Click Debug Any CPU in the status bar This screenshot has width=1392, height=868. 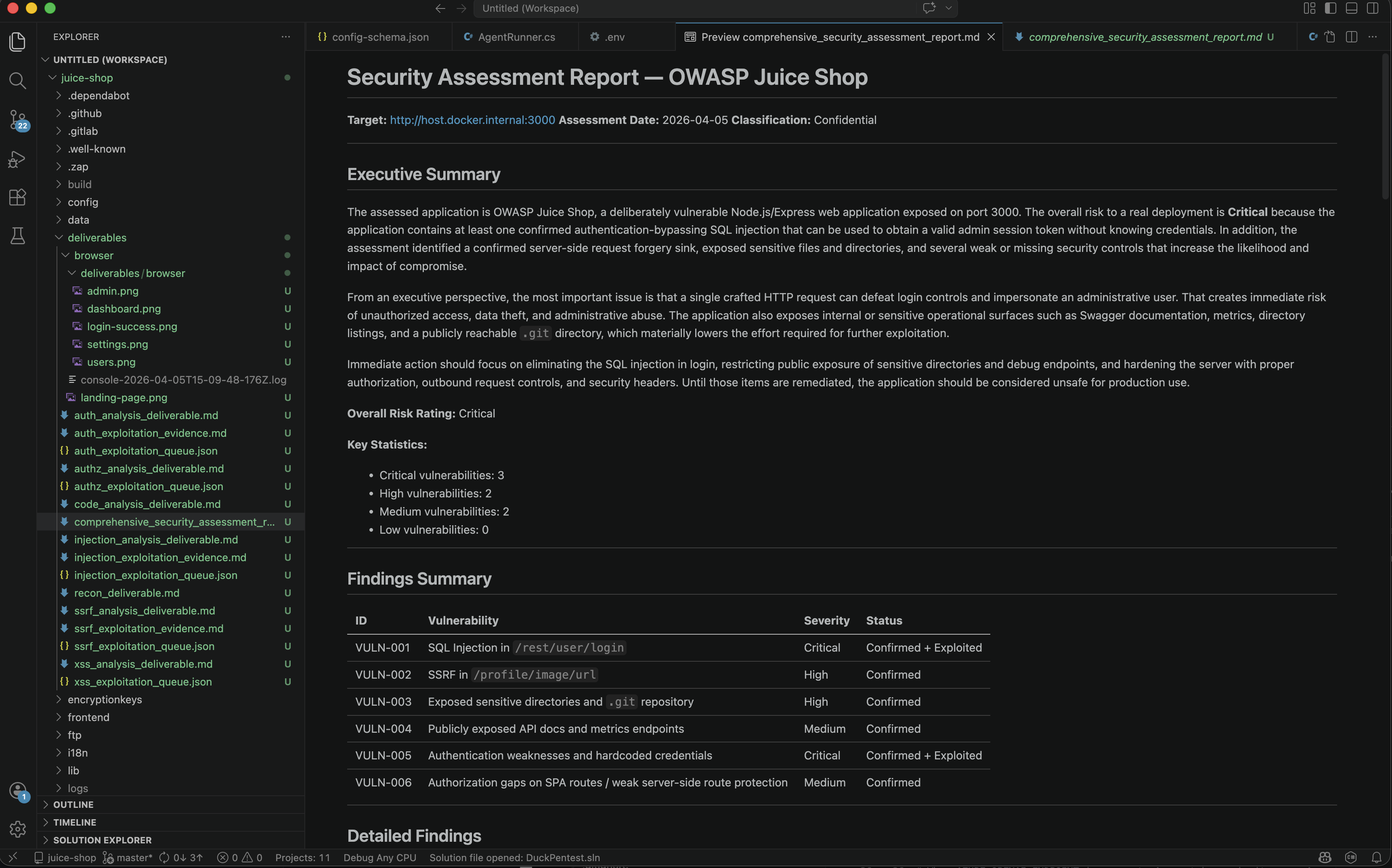(x=379, y=858)
